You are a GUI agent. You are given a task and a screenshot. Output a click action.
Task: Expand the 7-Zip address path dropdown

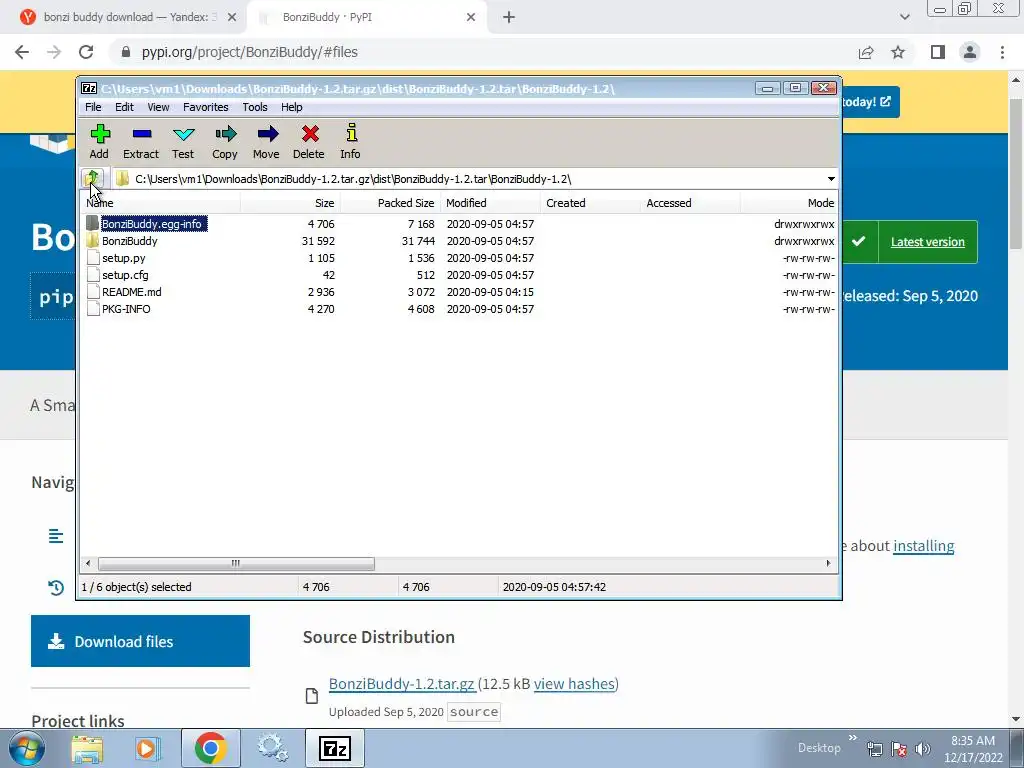(x=831, y=179)
